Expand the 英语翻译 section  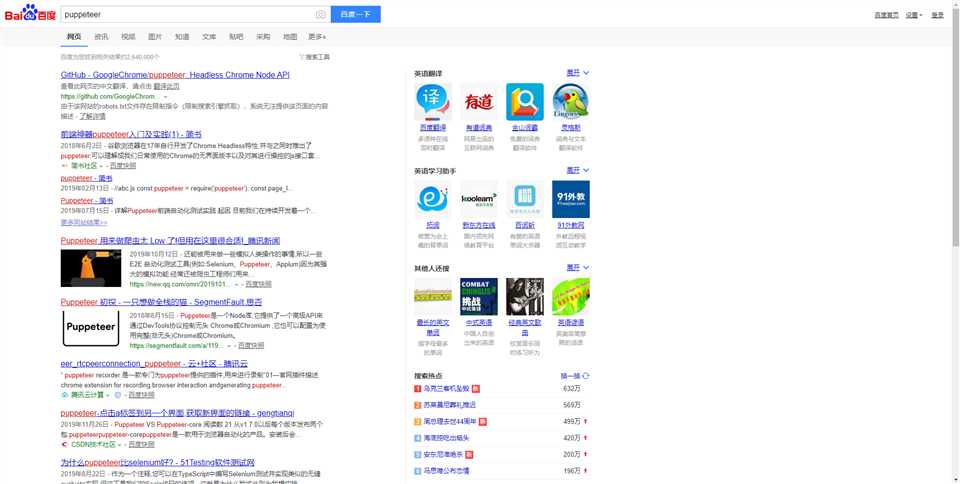[x=577, y=73]
